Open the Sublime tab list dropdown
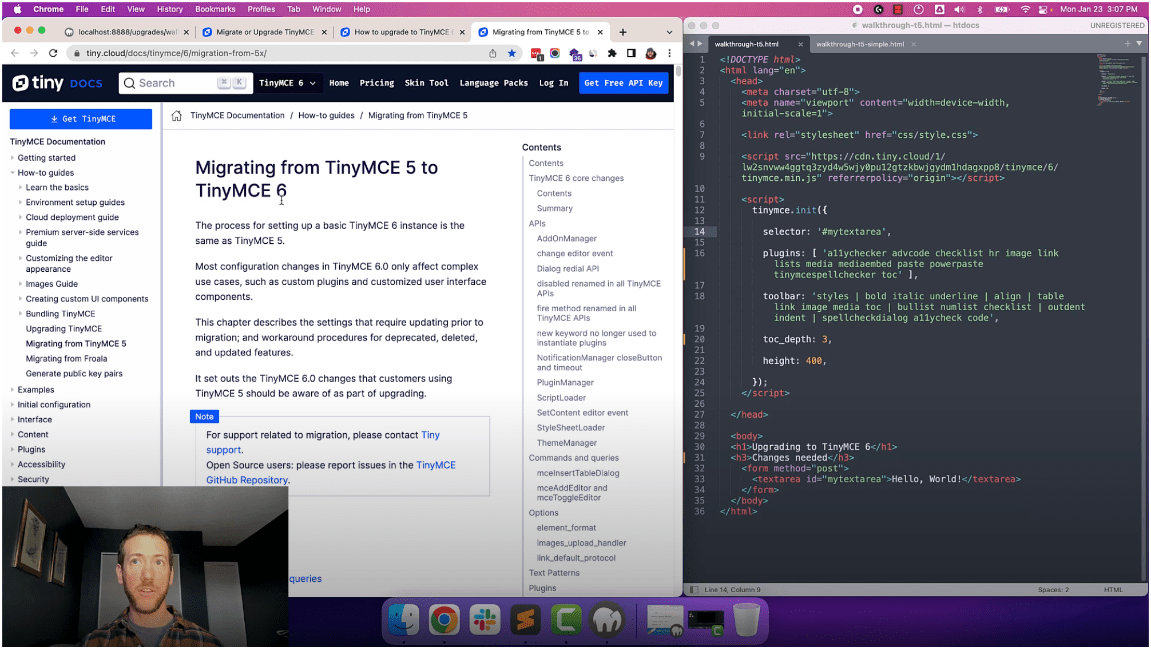Viewport: 1151px width, 650px height. (x=1139, y=44)
